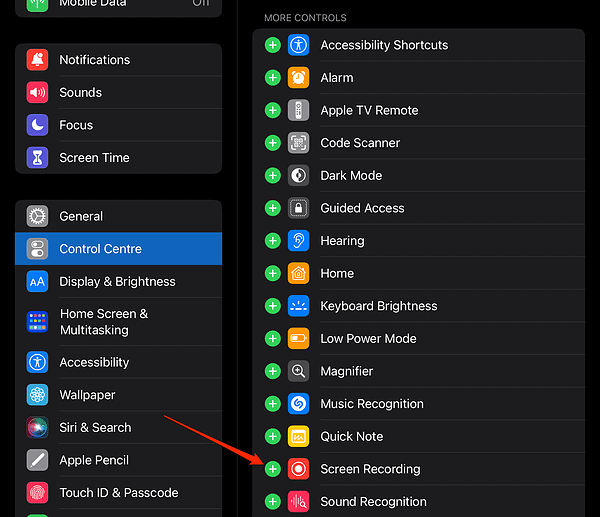600x517 pixels.
Task: Click the Code Scanner icon
Action: click(298, 143)
